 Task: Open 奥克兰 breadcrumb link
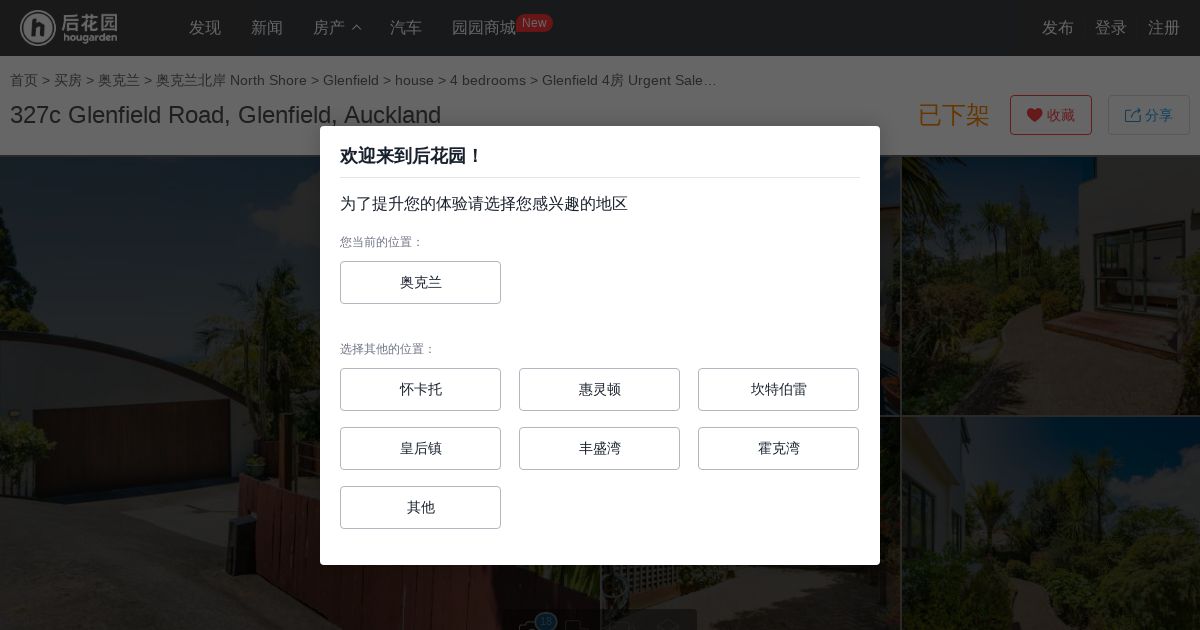[119, 80]
